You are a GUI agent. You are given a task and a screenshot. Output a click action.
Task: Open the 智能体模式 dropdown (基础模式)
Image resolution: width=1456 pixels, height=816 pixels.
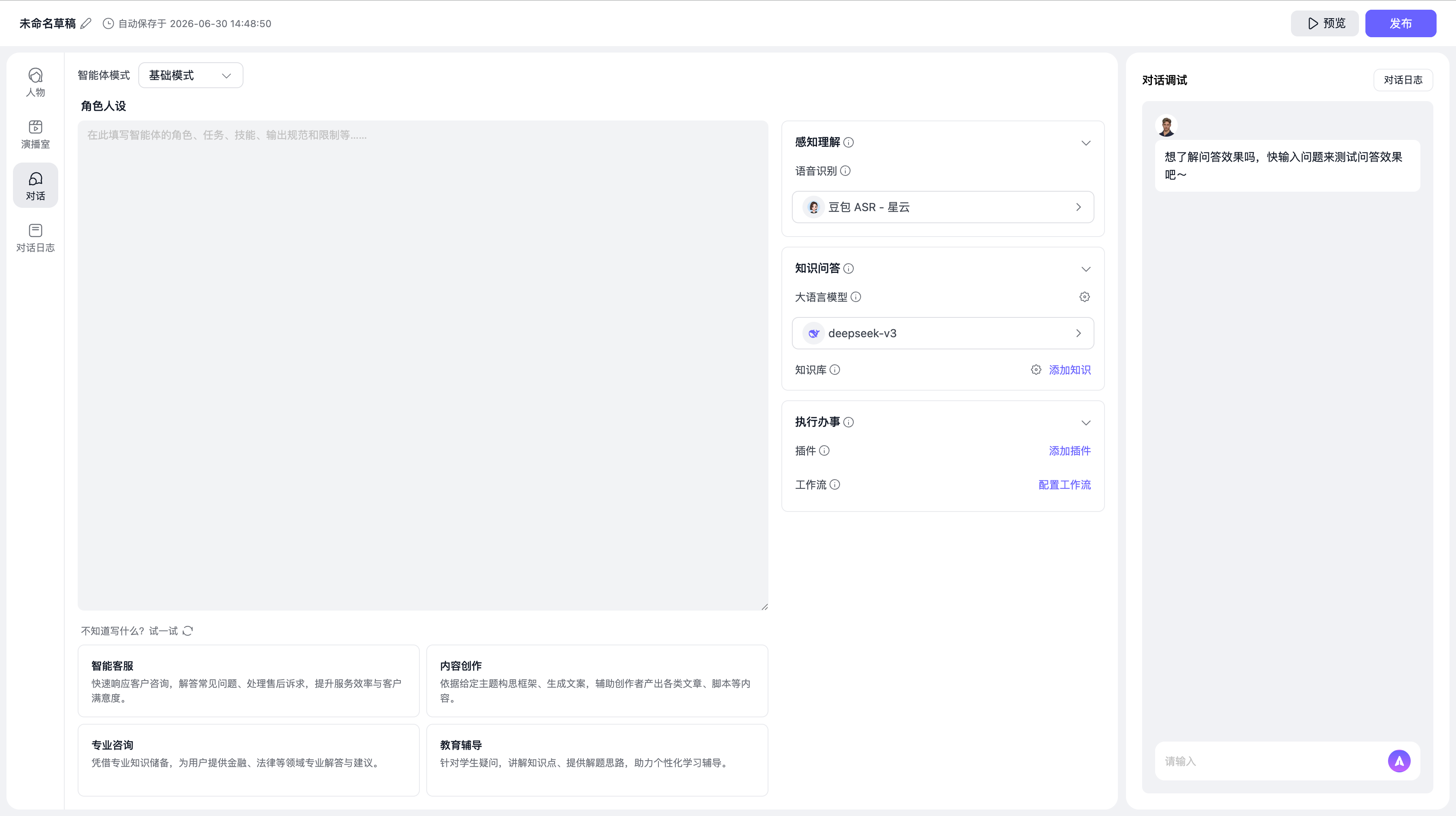(190, 75)
